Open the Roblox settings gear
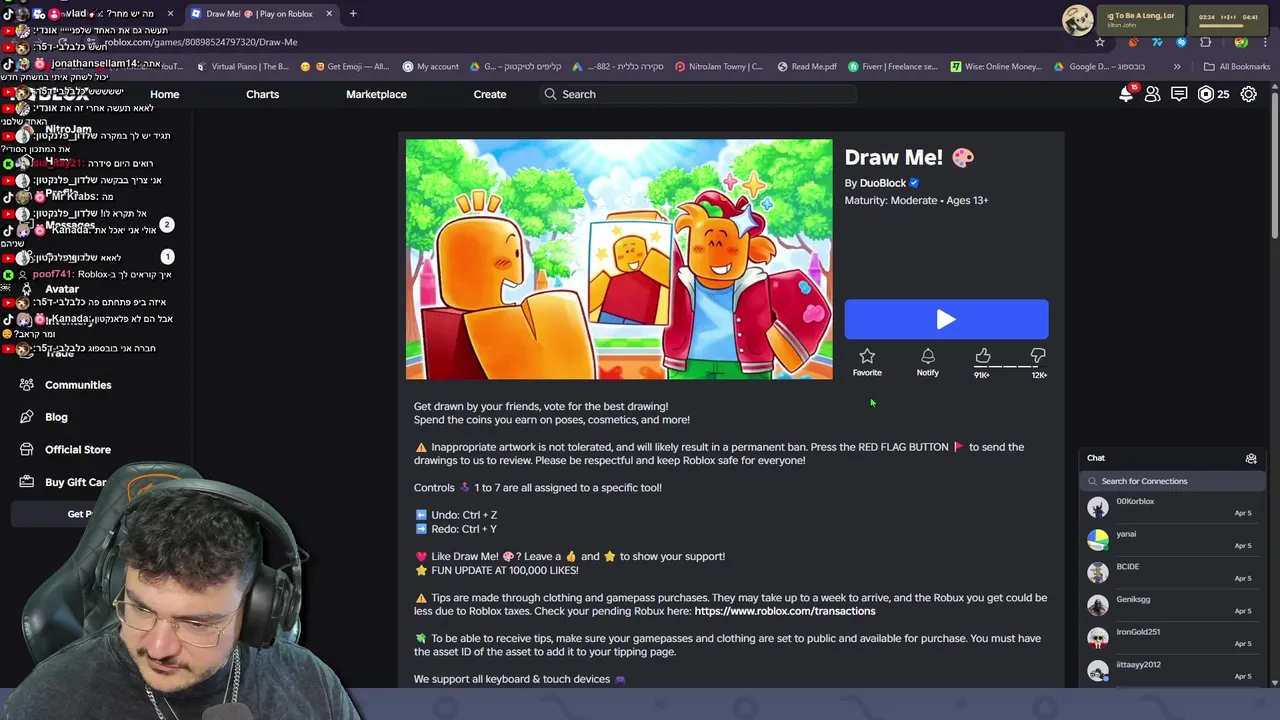 pyautogui.click(x=1249, y=94)
